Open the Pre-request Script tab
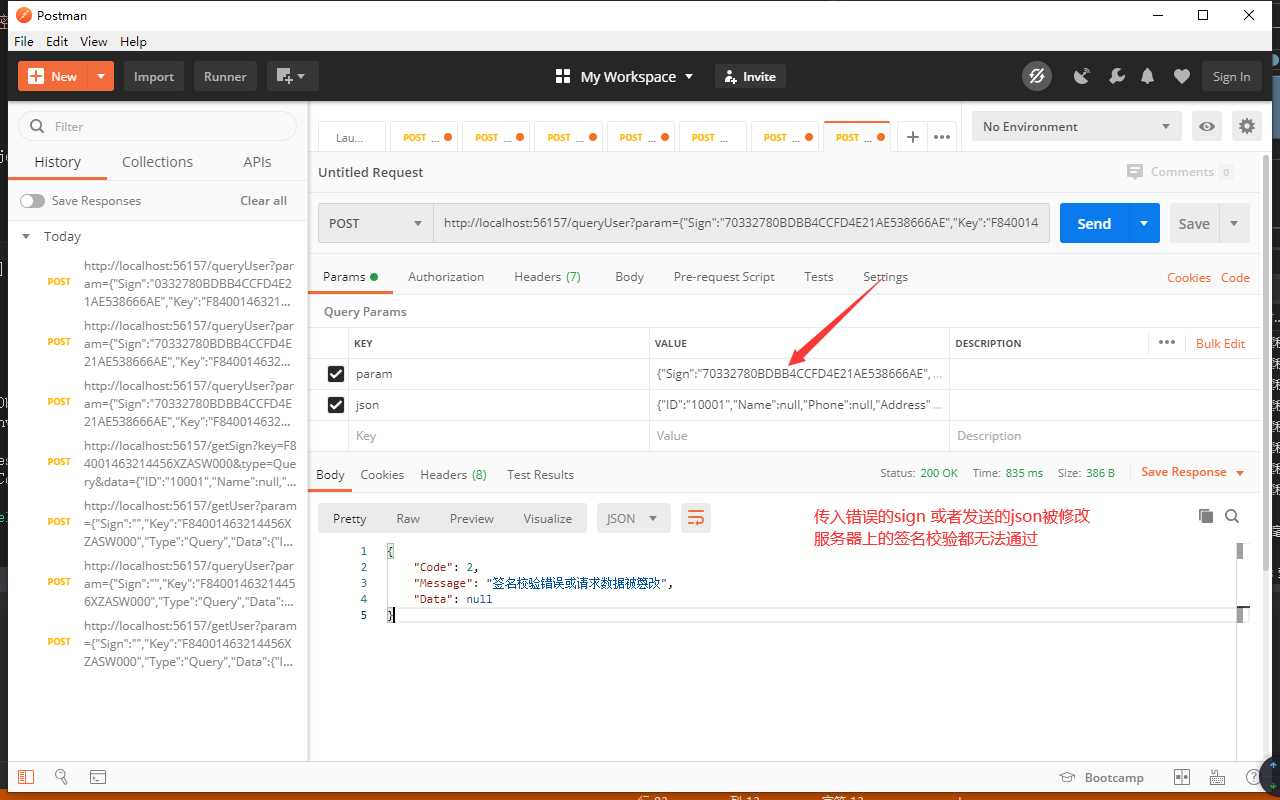This screenshot has height=800, width=1280. pyautogui.click(x=724, y=277)
